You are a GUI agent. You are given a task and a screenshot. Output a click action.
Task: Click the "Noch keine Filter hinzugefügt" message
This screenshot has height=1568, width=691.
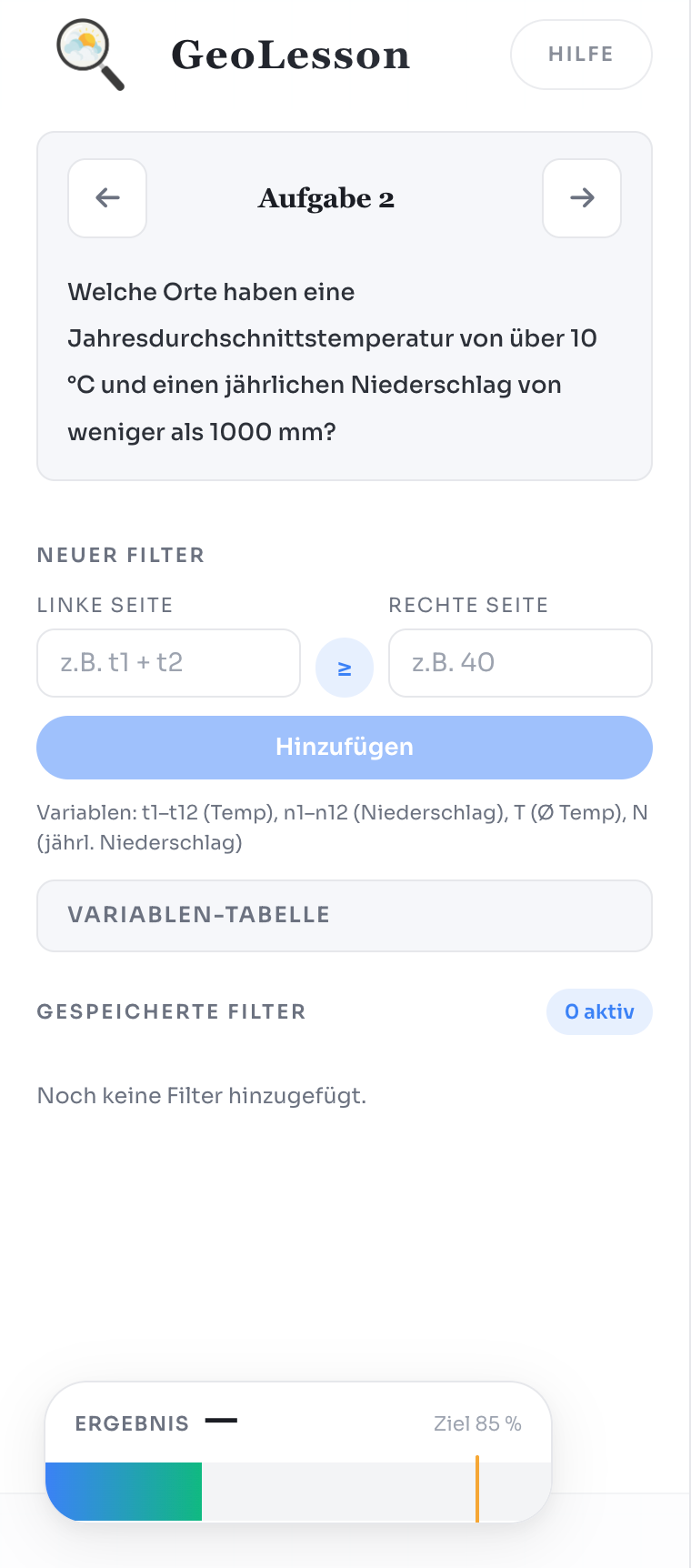tap(202, 1096)
